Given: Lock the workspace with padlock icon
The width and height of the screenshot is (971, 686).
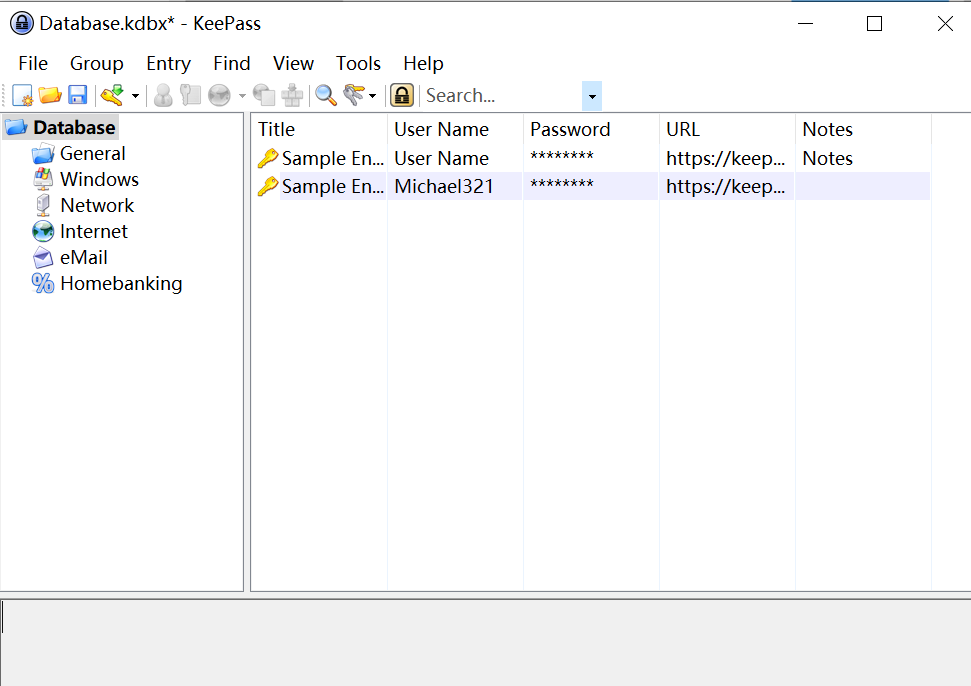Looking at the screenshot, I should [x=402, y=95].
